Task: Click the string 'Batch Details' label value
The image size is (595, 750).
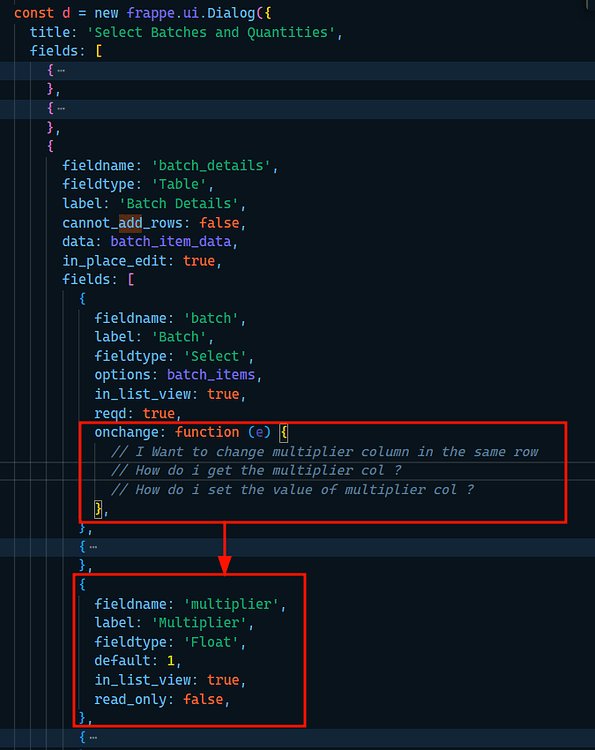Action: point(179,204)
